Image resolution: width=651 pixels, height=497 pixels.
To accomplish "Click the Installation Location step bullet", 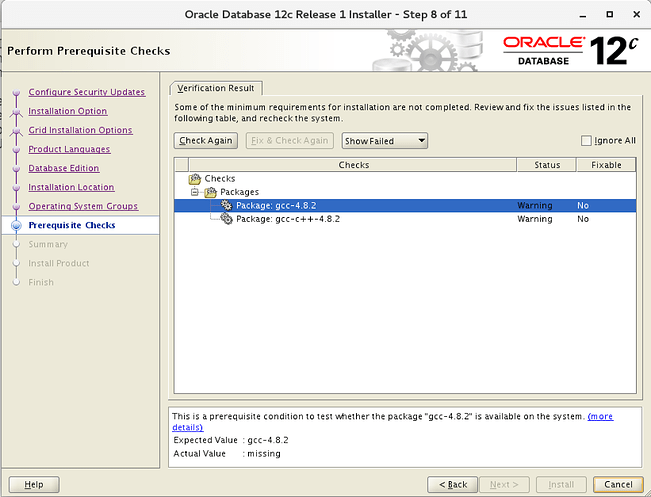I will pos(16,188).
